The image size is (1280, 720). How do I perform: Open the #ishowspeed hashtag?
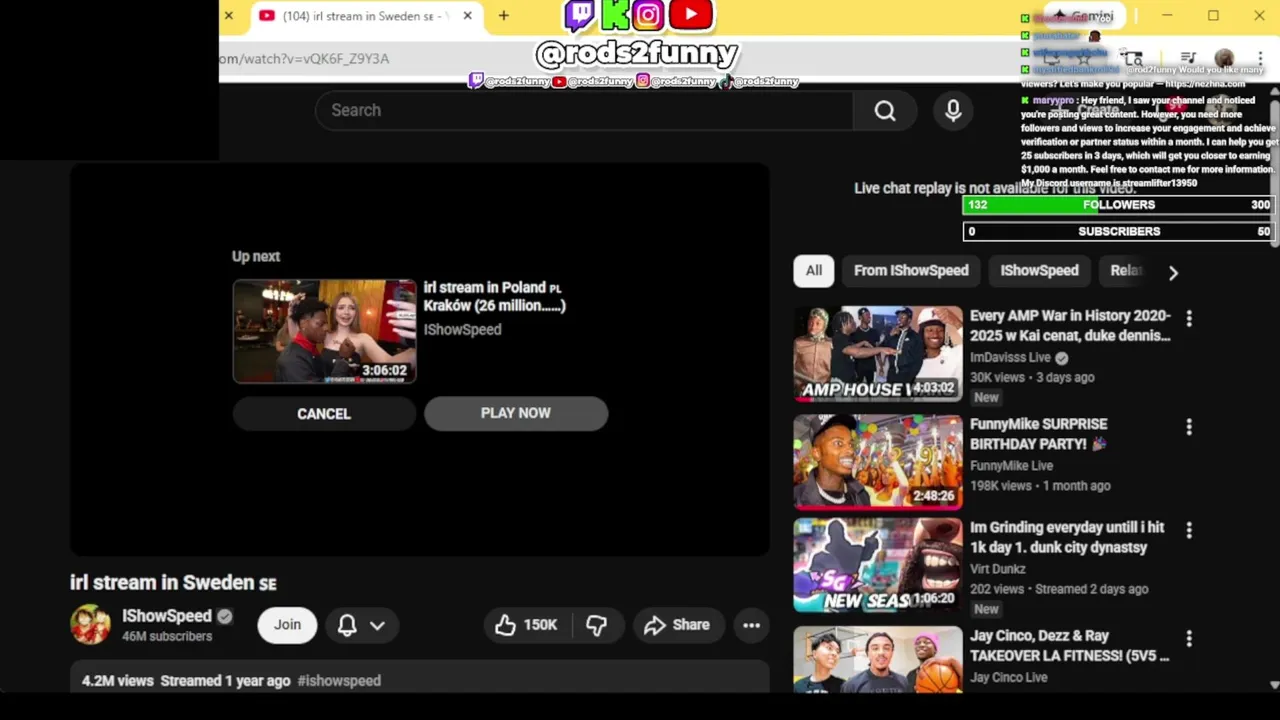point(339,681)
